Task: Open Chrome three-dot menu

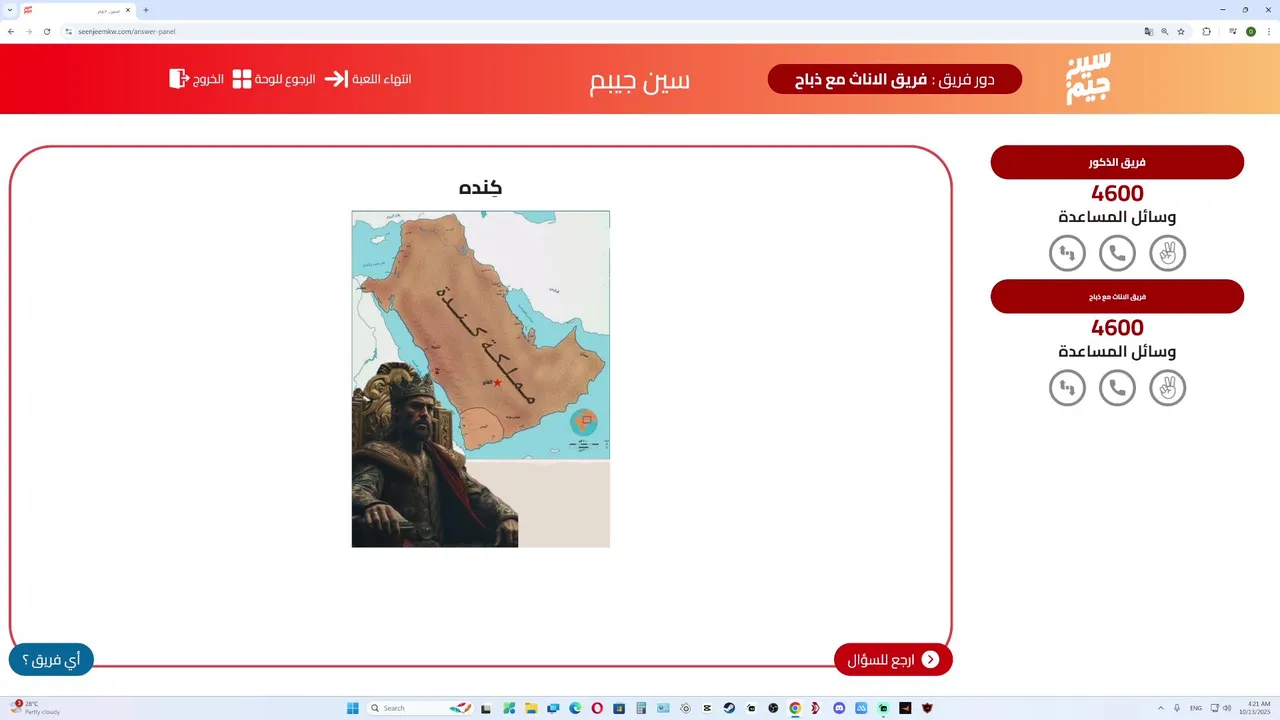Action: click(1269, 31)
